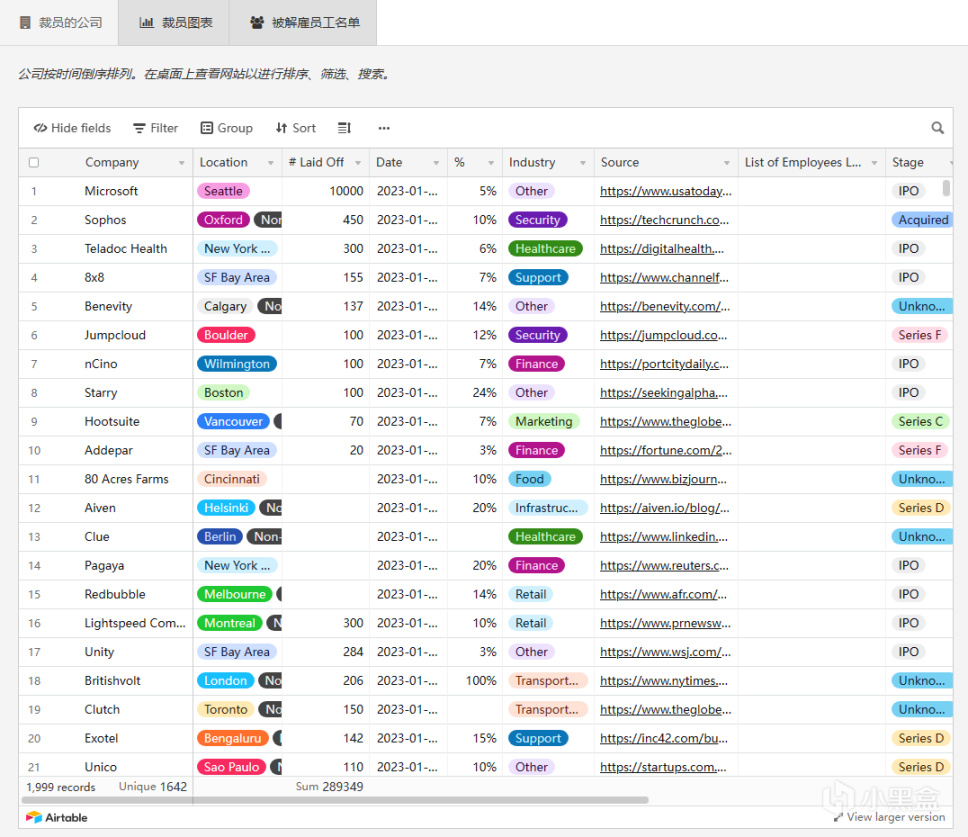Click the Vancouver location tag
This screenshot has width=968, height=837.
[x=233, y=422]
